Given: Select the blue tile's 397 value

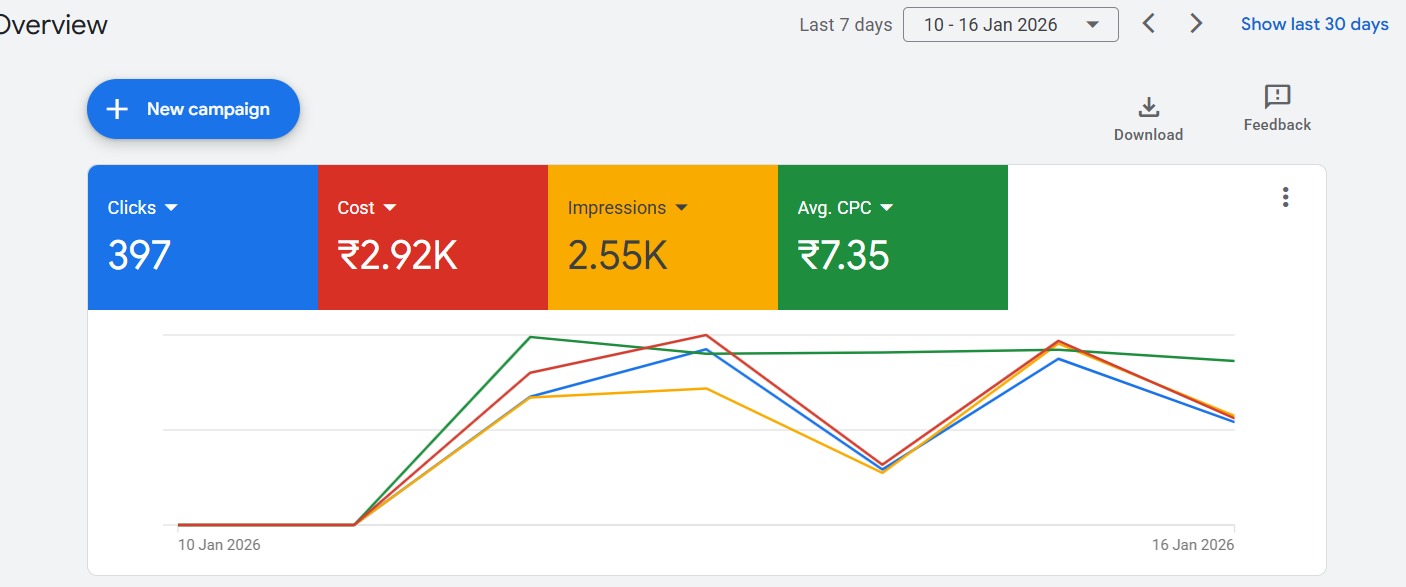Looking at the screenshot, I should [139, 256].
